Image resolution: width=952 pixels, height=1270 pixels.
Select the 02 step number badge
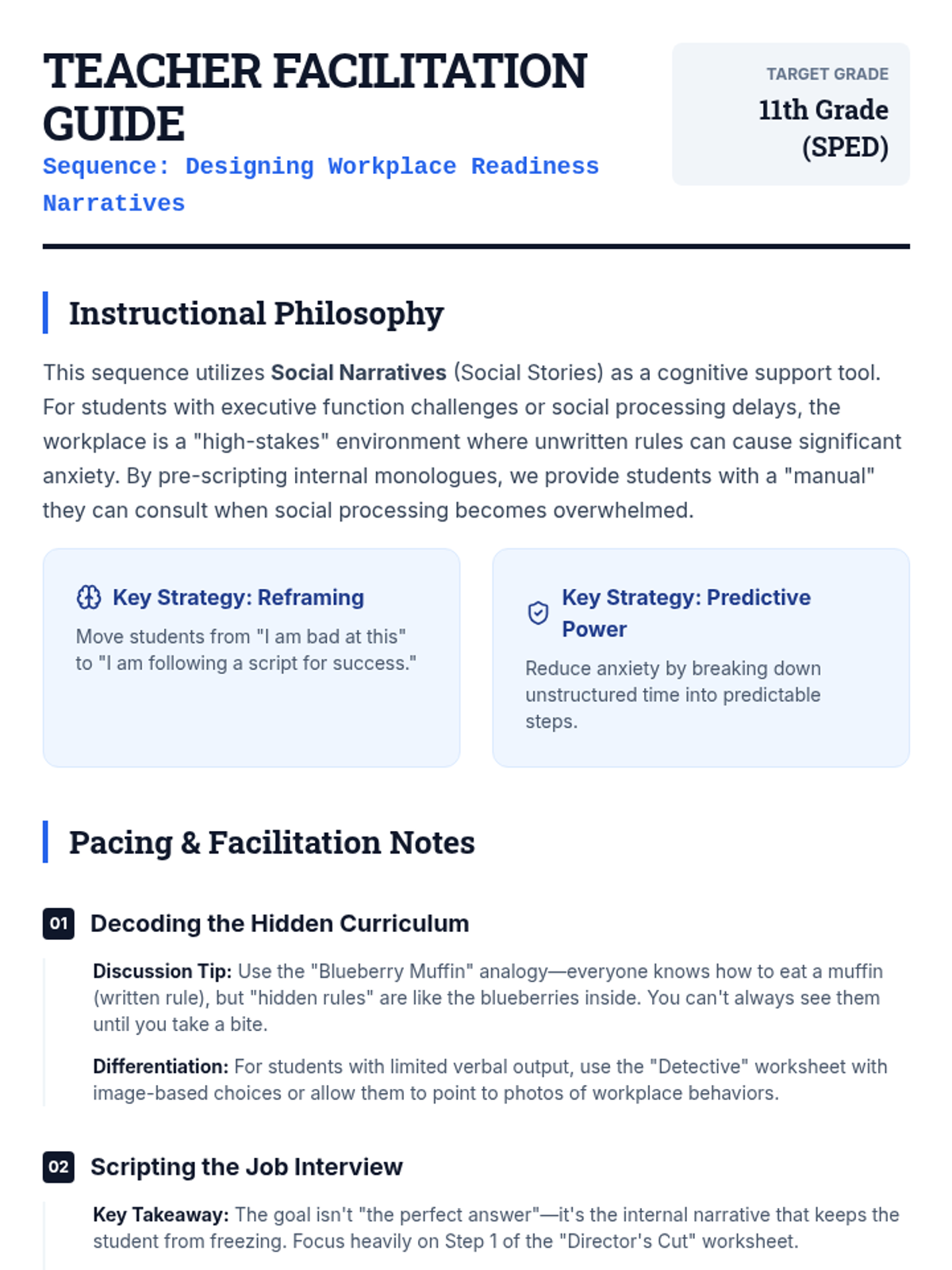[x=59, y=1167]
